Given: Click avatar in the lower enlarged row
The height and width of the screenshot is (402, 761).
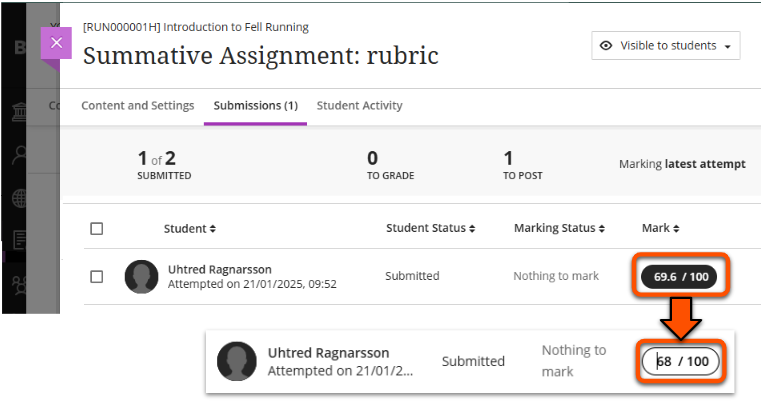Looking at the screenshot, I should (236, 361).
